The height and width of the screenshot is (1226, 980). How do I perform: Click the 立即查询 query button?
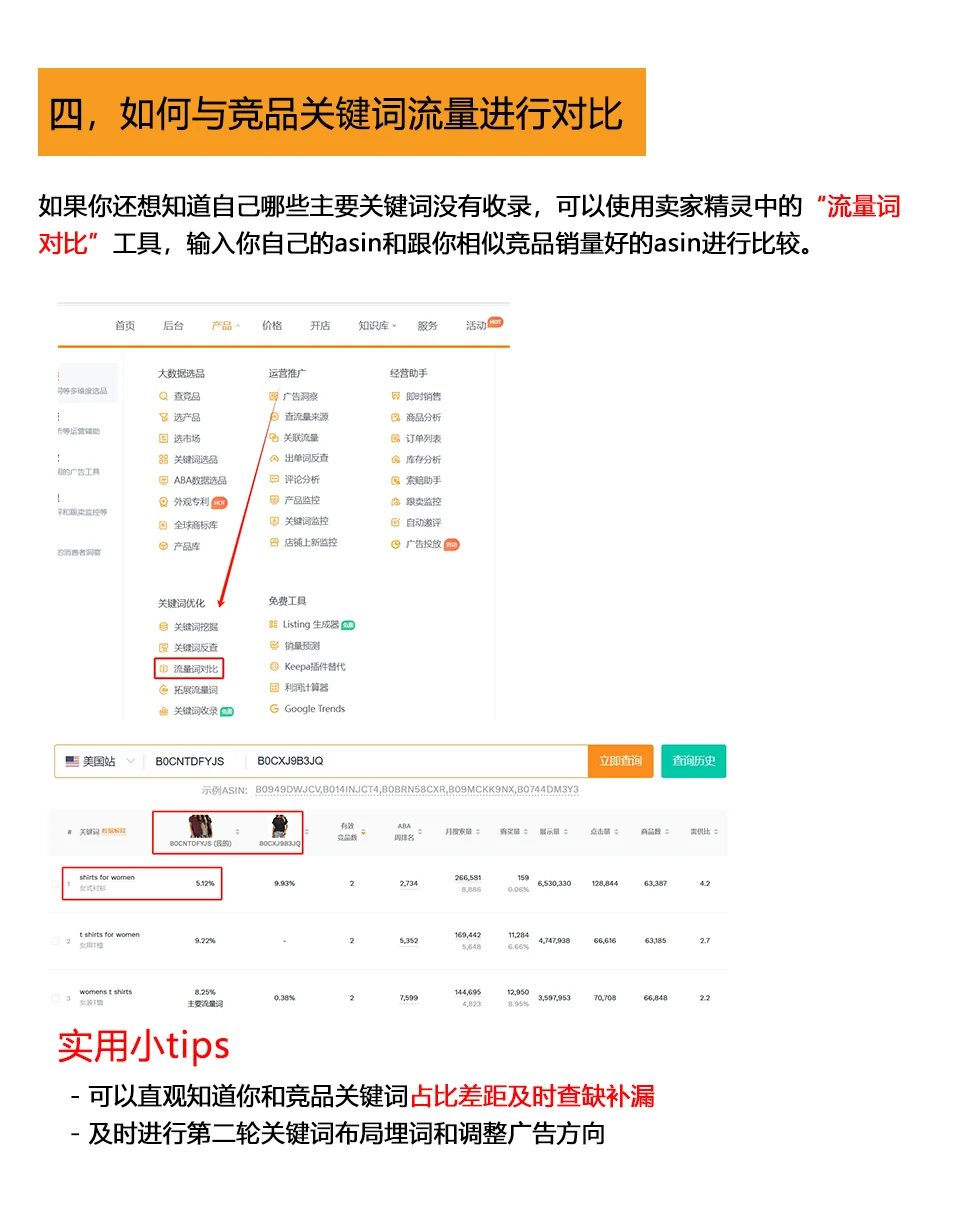point(620,761)
